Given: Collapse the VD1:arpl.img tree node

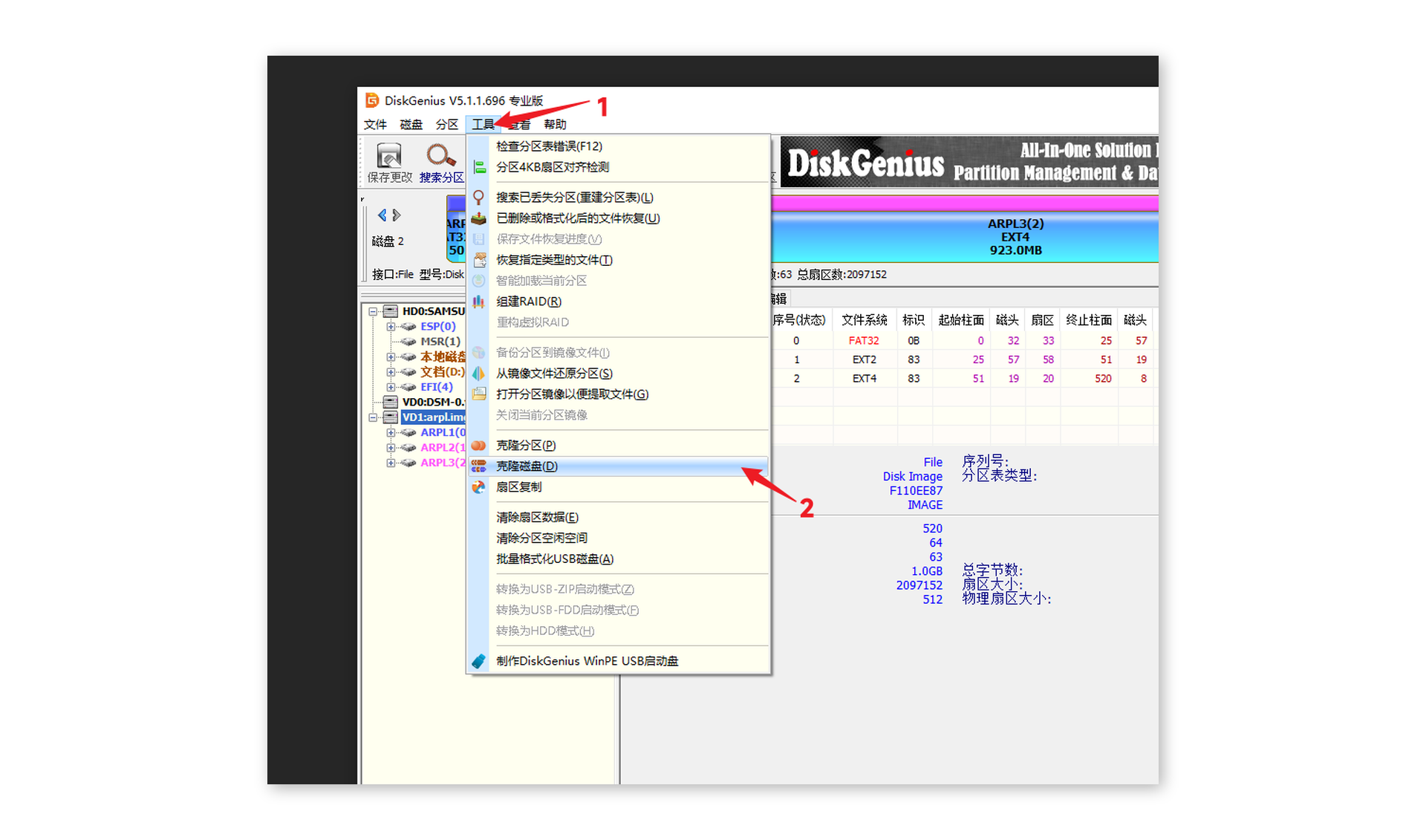Looking at the screenshot, I should click(x=374, y=417).
